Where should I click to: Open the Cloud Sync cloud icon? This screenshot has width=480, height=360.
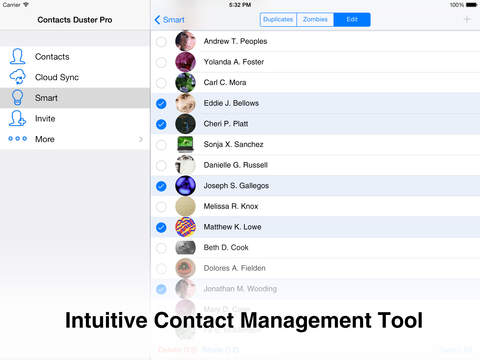pyautogui.click(x=17, y=77)
